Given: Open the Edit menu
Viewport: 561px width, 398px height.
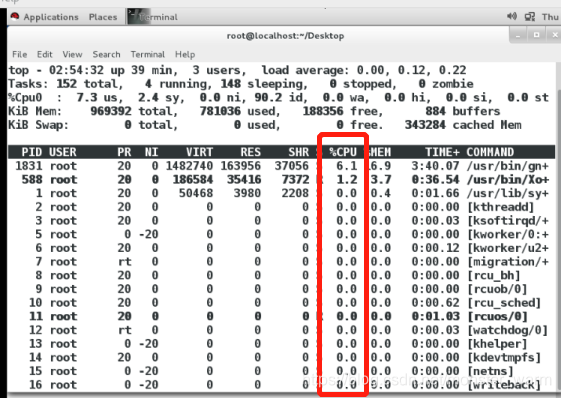Looking at the screenshot, I should click(45, 54).
